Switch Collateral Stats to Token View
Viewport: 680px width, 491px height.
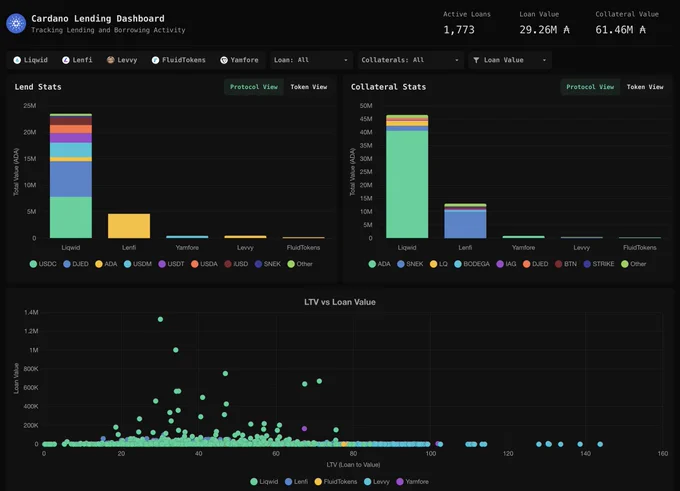click(645, 87)
